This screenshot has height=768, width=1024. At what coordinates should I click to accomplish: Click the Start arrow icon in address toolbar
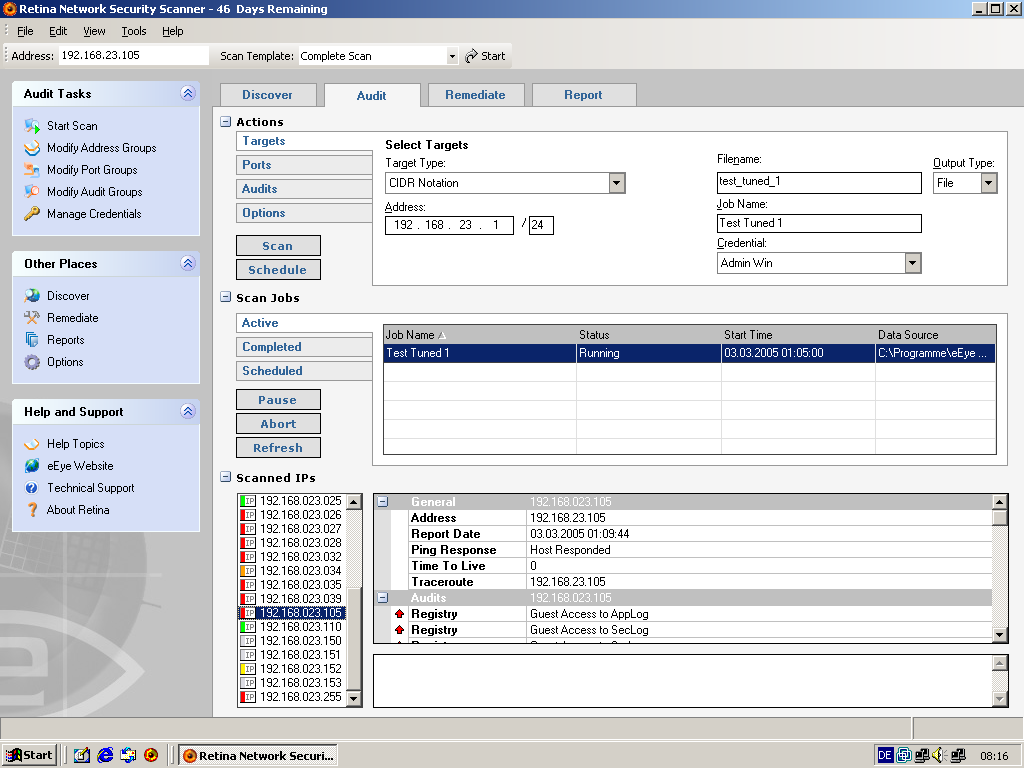[x=472, y=56]
